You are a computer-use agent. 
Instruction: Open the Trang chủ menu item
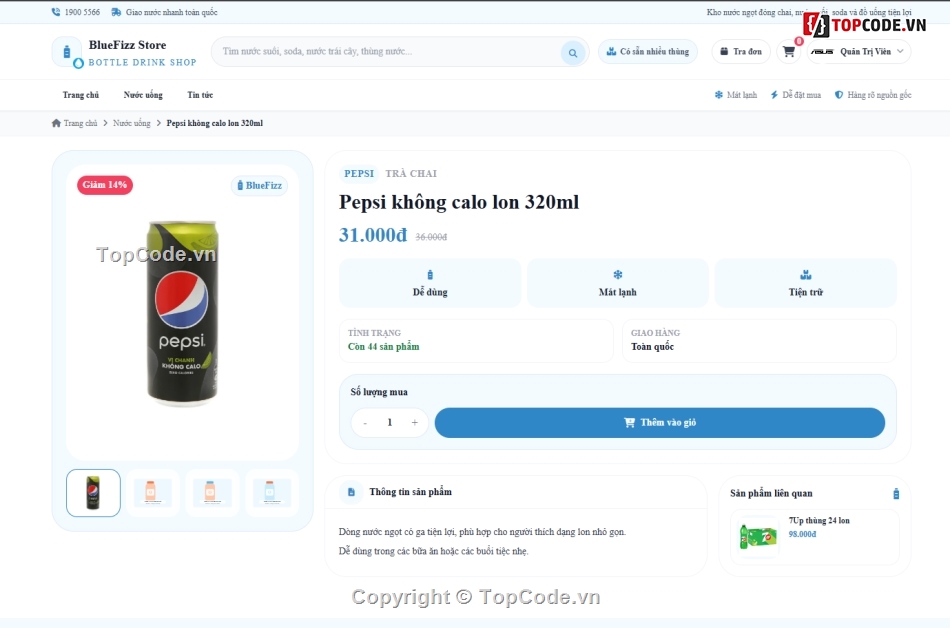(x=81, y=95)
